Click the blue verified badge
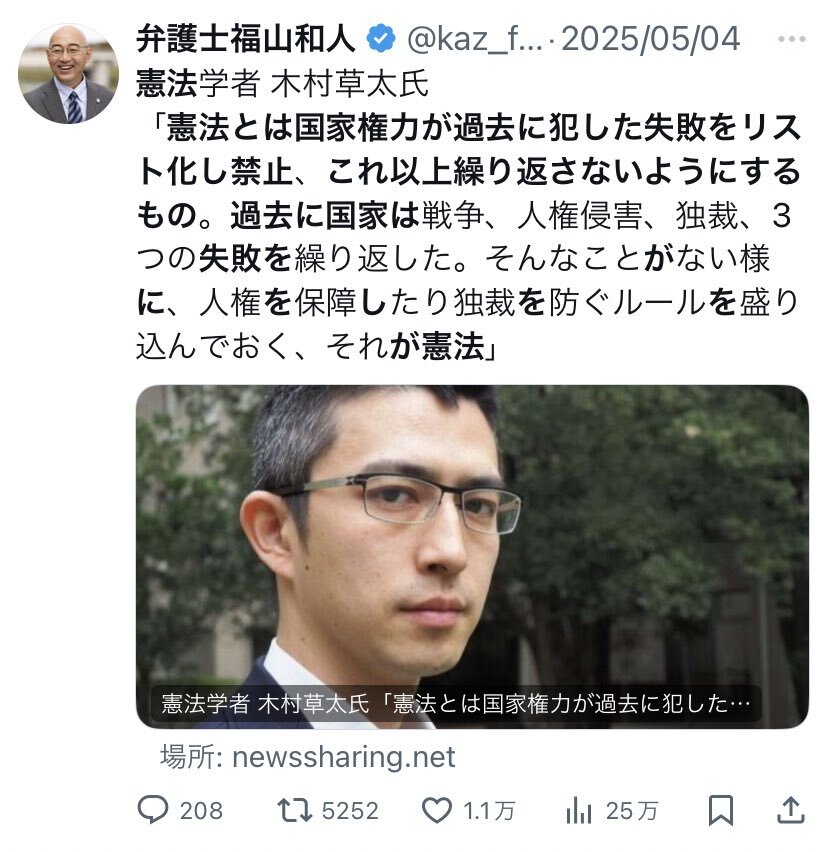 (381, 39)
